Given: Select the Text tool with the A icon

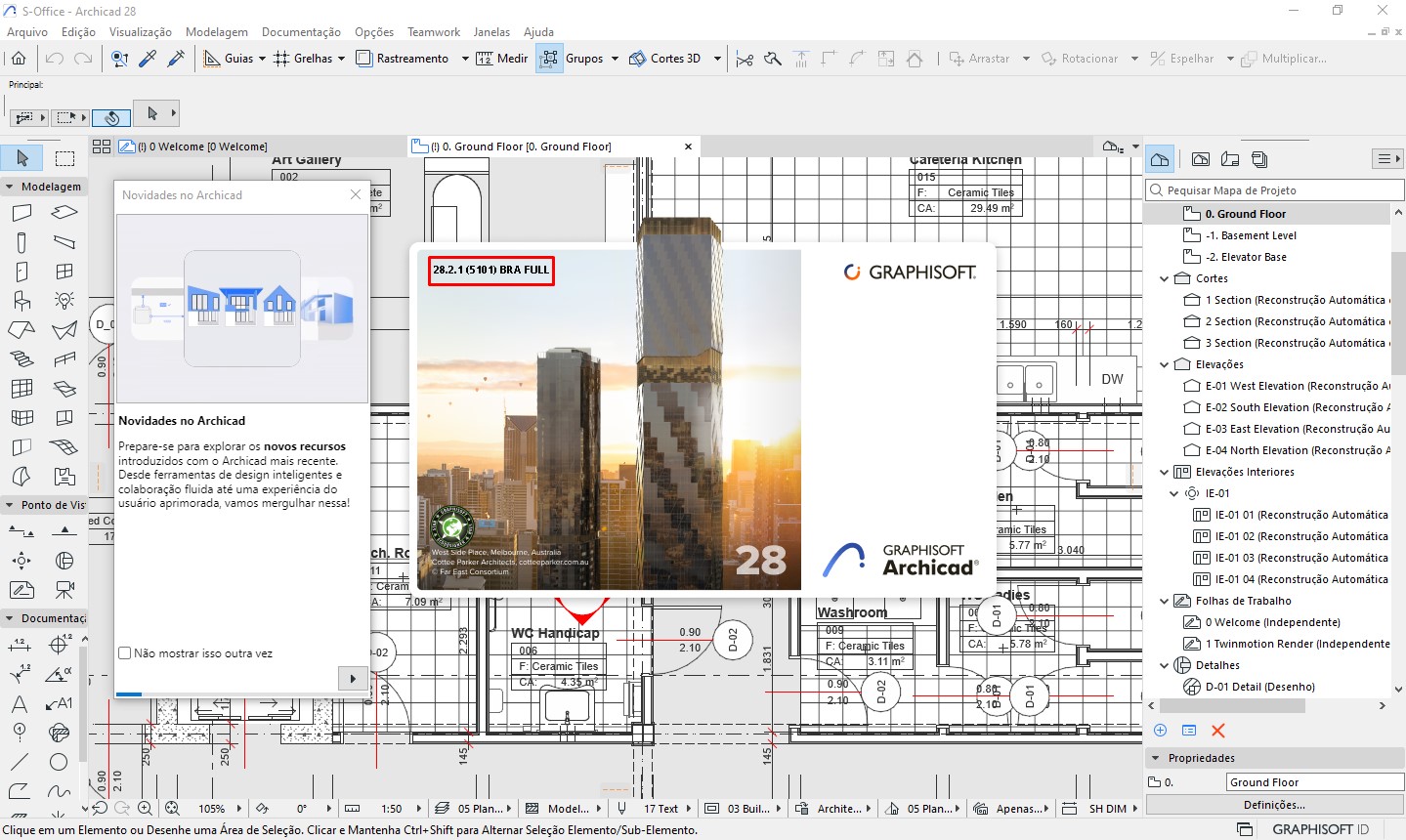Looking at the screenshot, I should [x=20, y=703].
